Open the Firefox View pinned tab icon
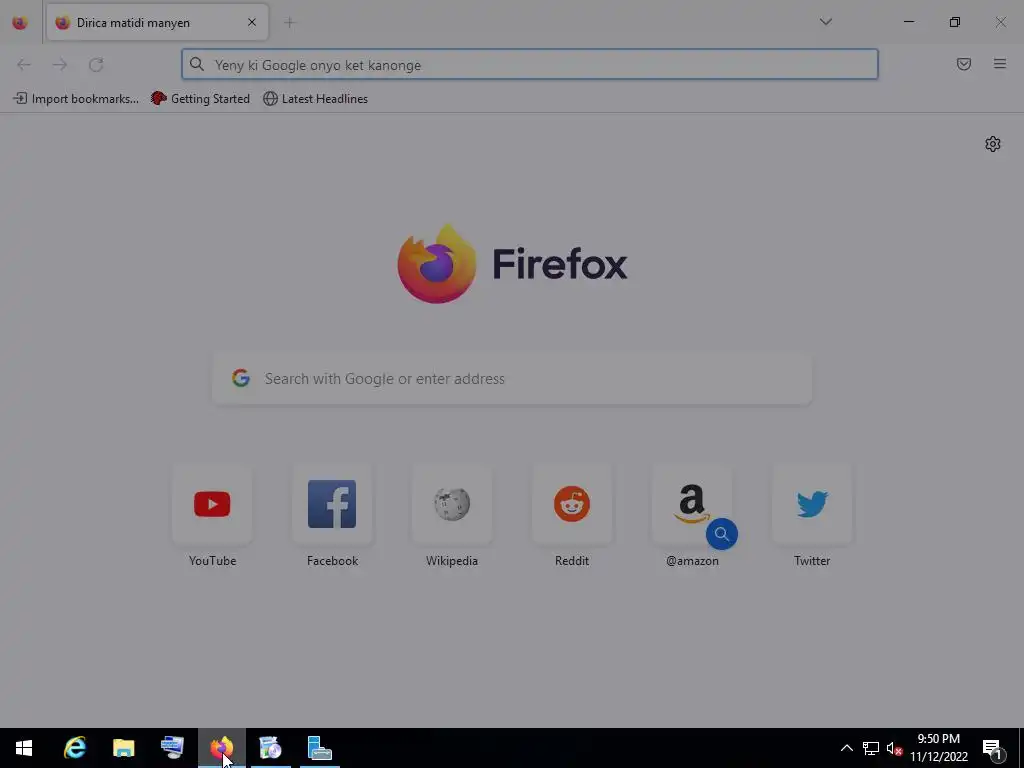1024x768 pixels. coord(20,23)
